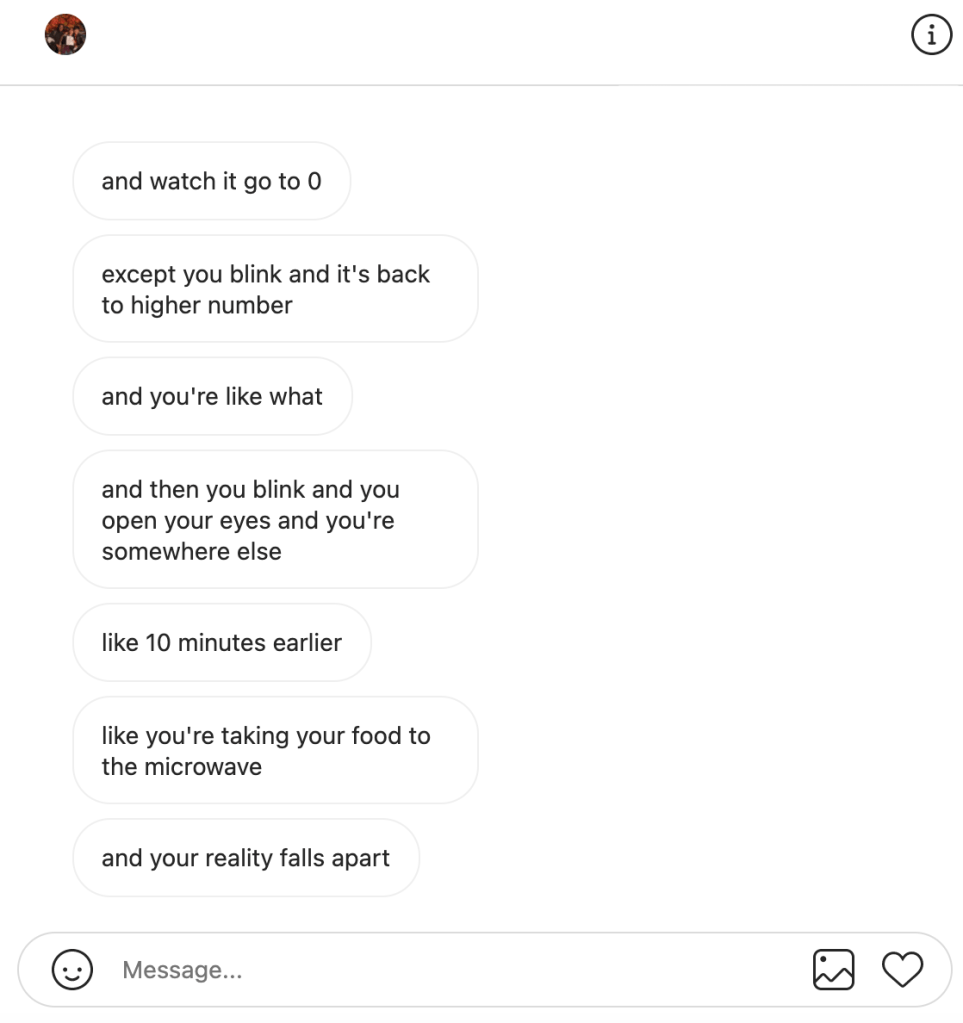Click the profile avatar in the header
Viewport: 963px width, 1023px height.
tap(66, 36)
